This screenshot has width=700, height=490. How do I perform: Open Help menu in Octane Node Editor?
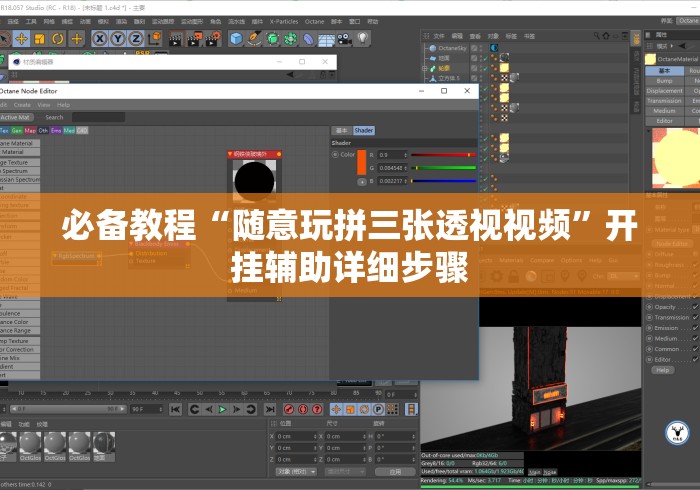(63, 105)
